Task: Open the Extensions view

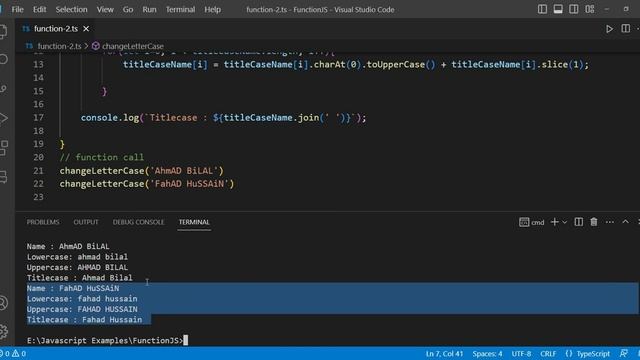Action: pyautogui.click(x=3, y=148)
